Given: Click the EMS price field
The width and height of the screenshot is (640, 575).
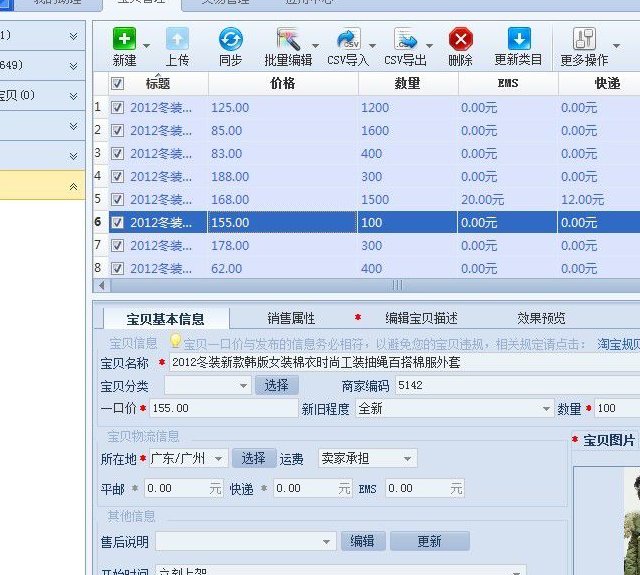Looking at the screenshot, I should pos(425,488).
